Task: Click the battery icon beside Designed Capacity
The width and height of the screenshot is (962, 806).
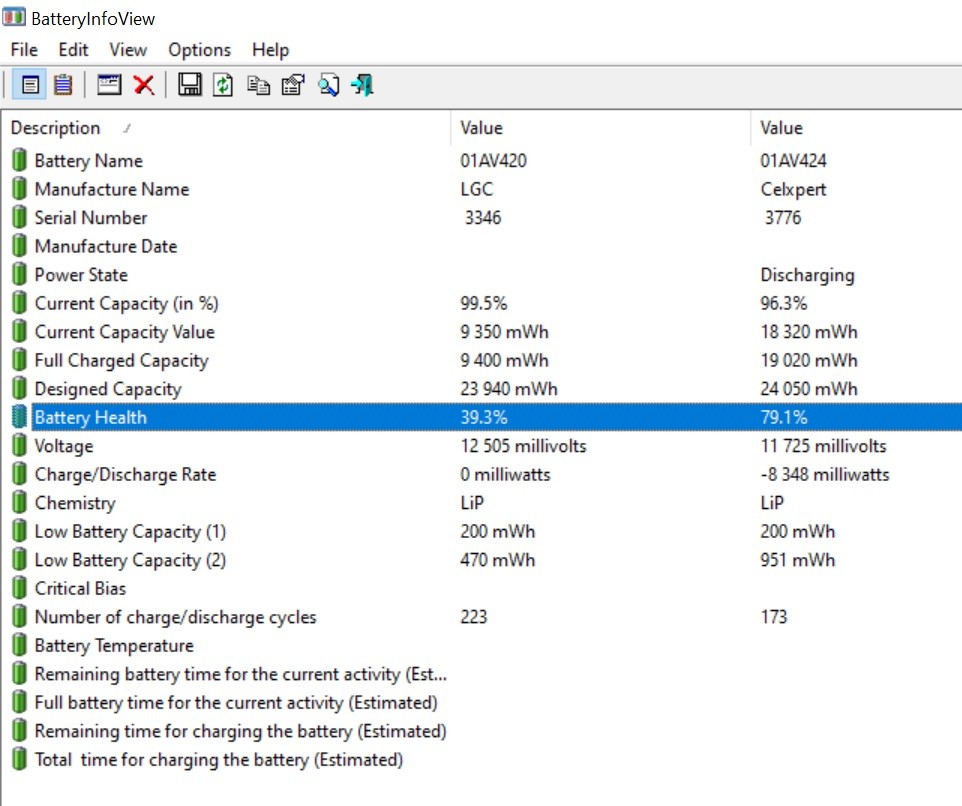Action: coord(20,388)
